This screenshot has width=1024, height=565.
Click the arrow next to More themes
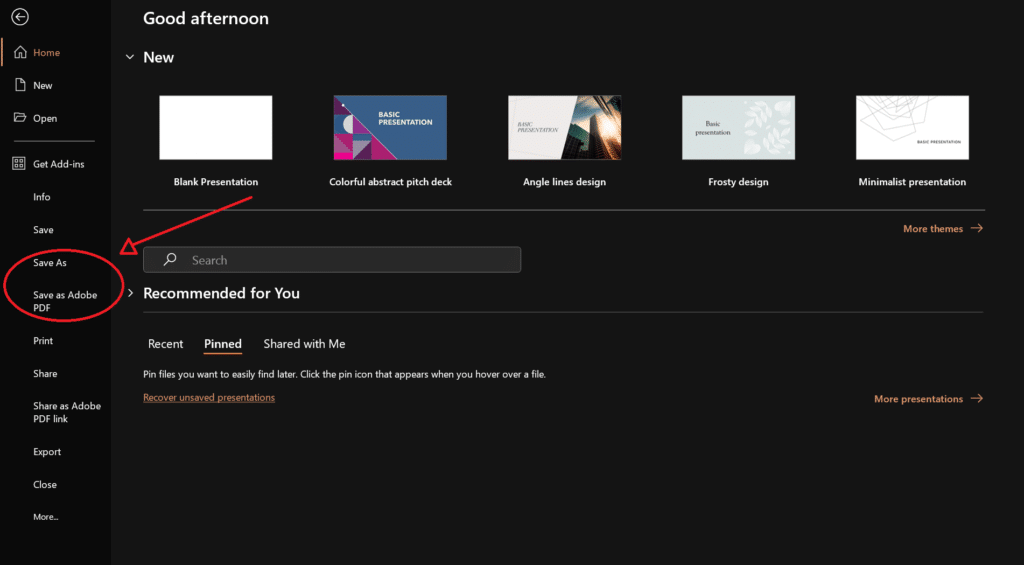[x=976, y=228]
